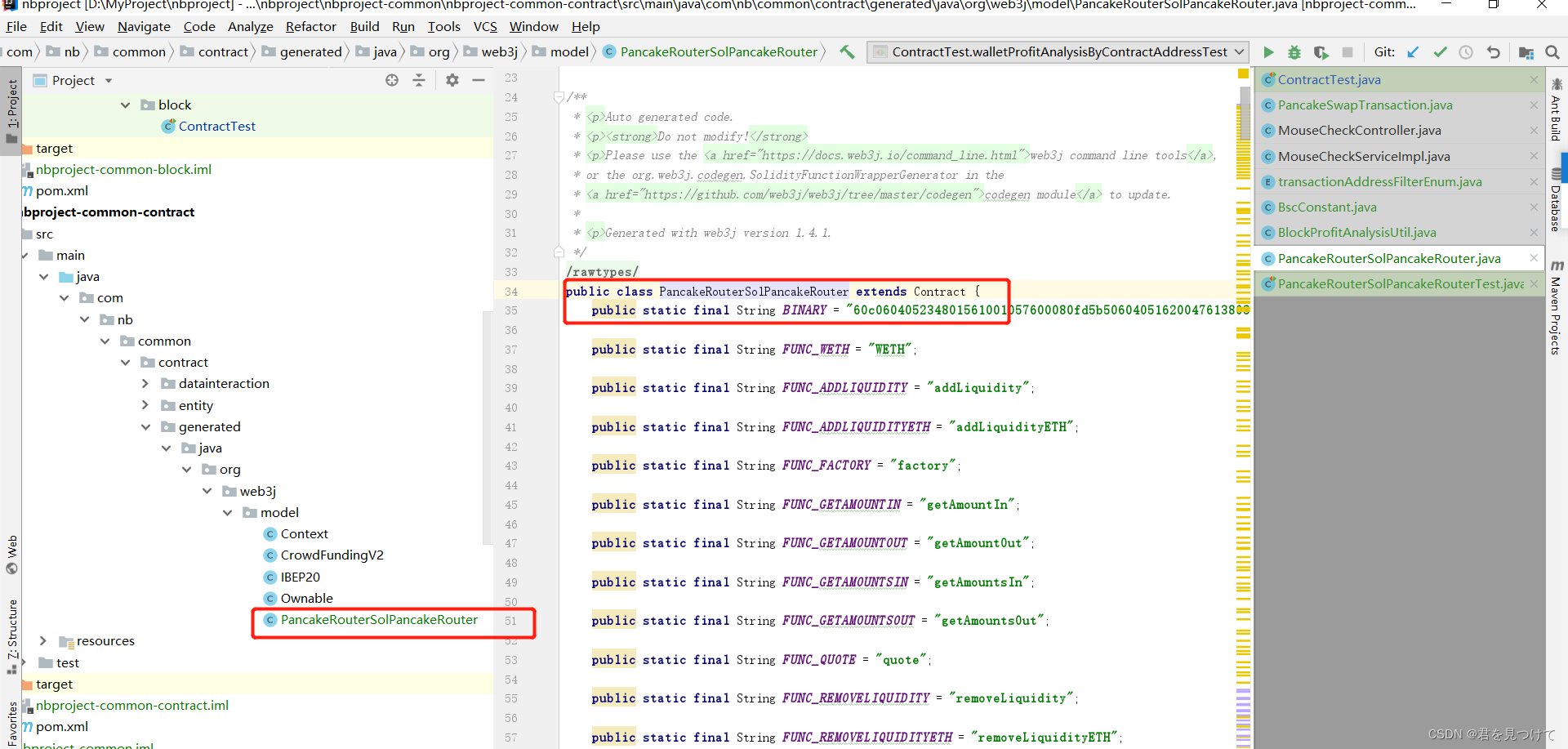Run tests with Coverage icon

(x=1321, y=51)
